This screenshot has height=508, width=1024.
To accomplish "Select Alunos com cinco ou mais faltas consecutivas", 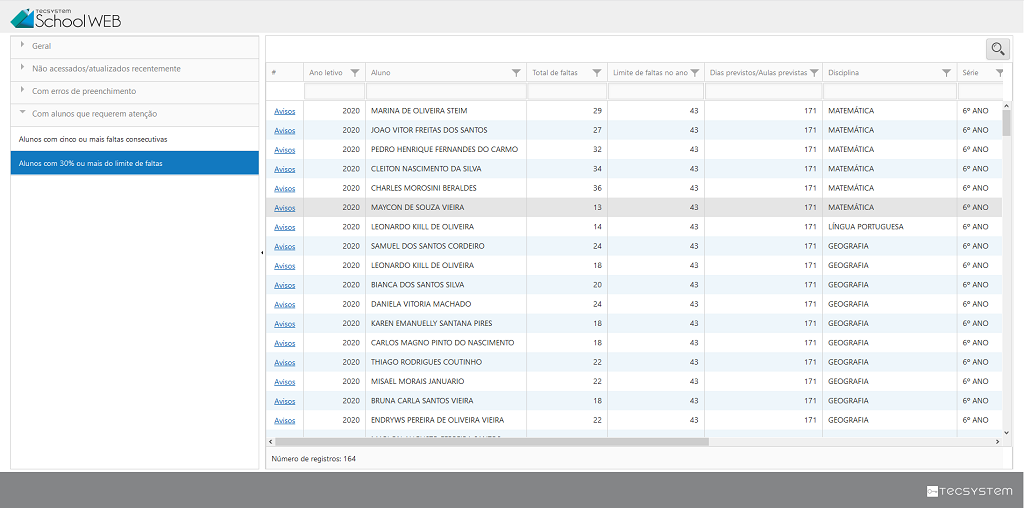I will click(93, 139).
